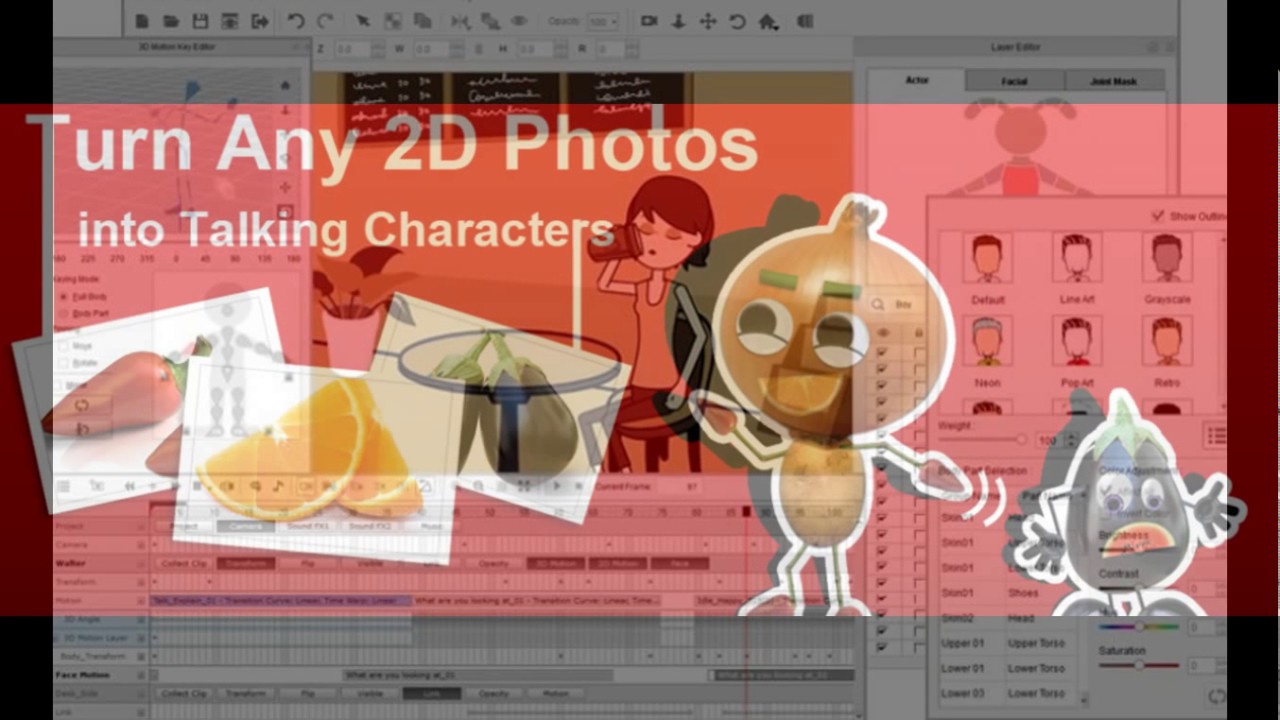
Task: Click the four-way move arrows icon
Action: pos(708,21)
